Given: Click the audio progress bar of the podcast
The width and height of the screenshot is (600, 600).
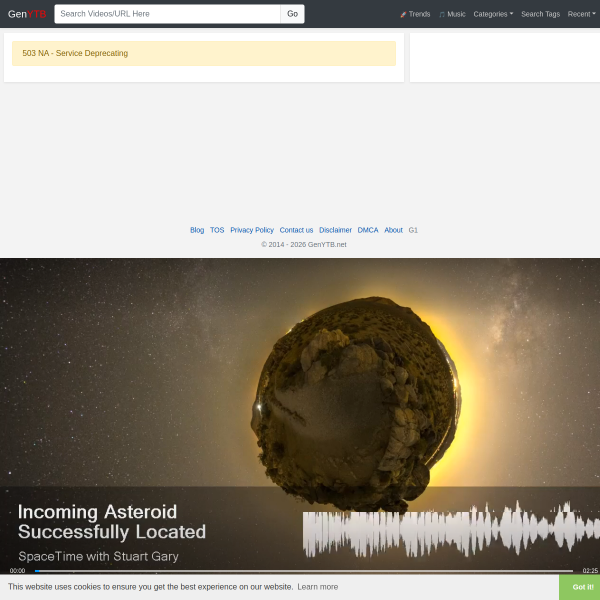Looking at the screenshot, I should [304, 571].
